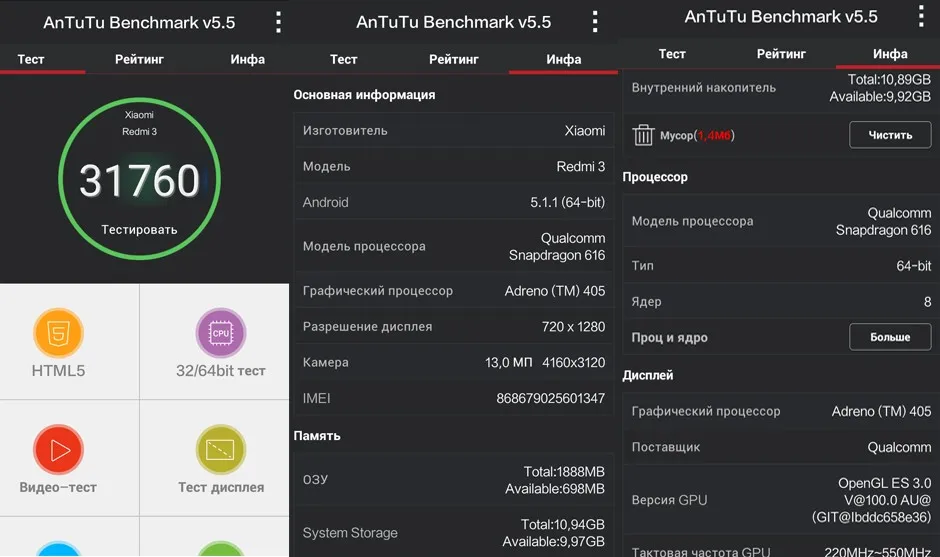The width and height of the screenshot is (940, 557).
Task: Open overflow menu in left AnTuTu screen
Action: pos(278,22)
